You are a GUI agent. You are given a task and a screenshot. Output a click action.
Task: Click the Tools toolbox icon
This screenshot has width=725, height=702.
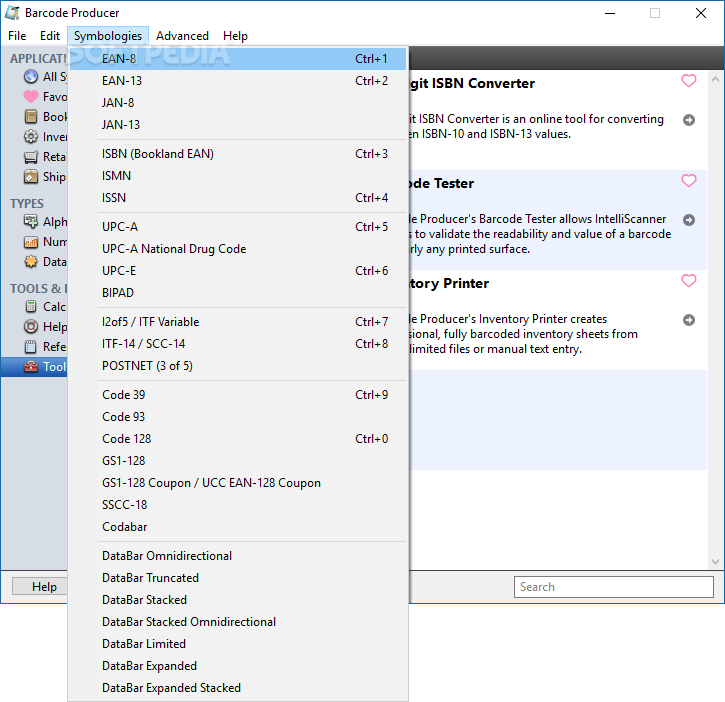[x=31, y=367]
